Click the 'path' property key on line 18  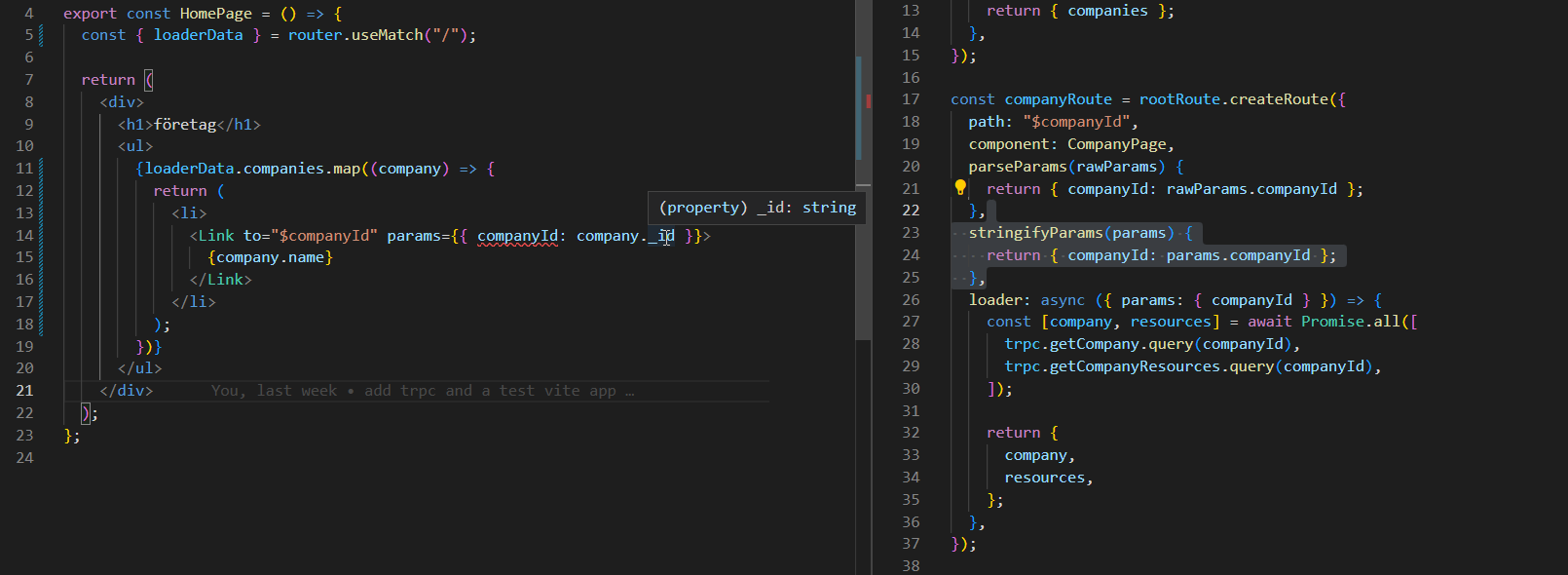coord(986,122)
